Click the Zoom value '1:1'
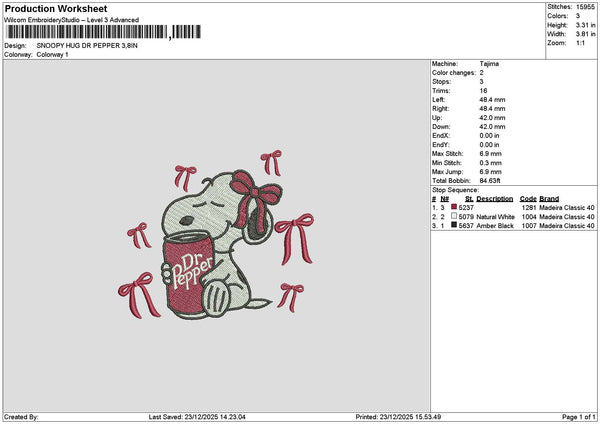 coord(580,43)
